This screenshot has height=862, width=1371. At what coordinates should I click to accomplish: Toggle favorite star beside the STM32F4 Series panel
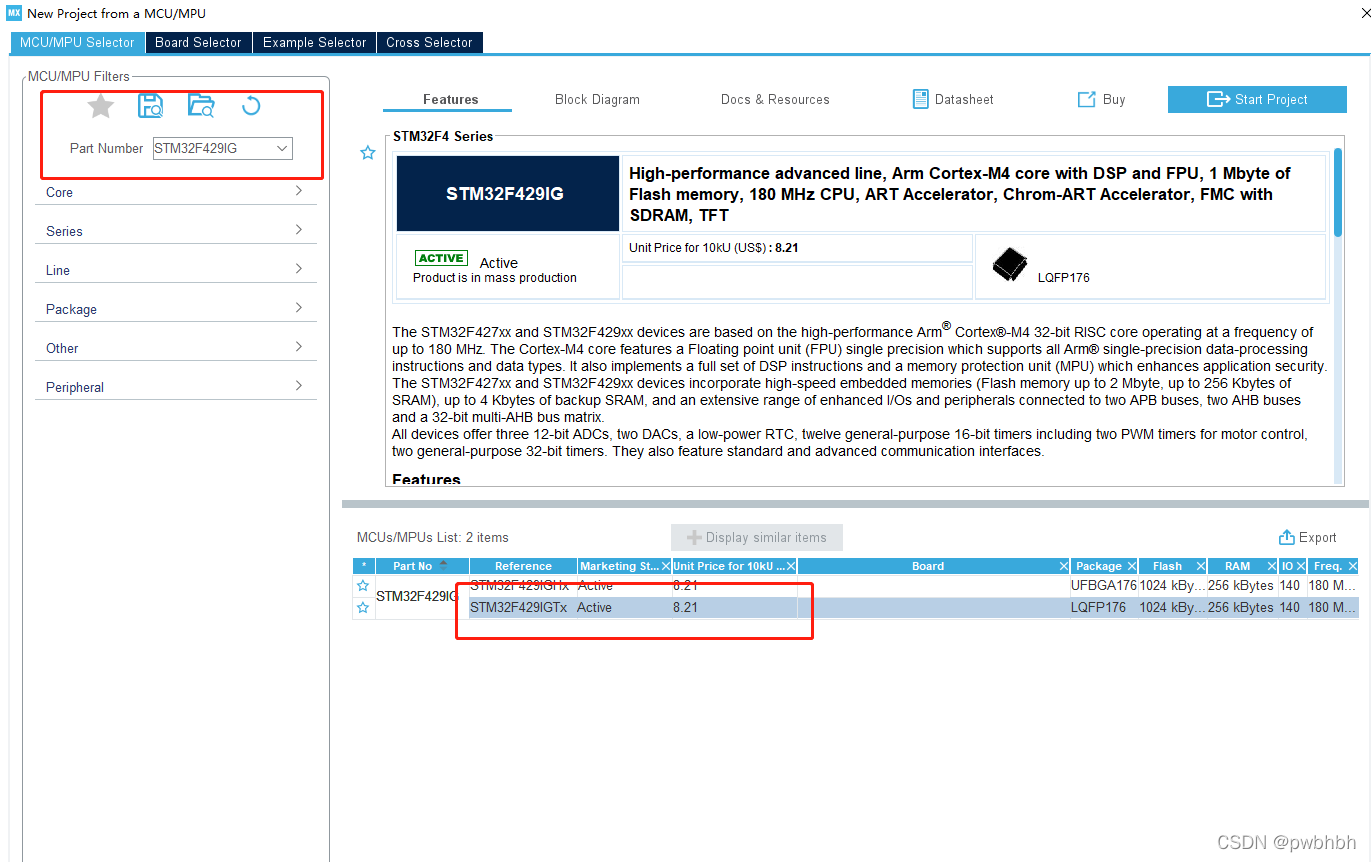pyautogui.click(x=368, y=153)
